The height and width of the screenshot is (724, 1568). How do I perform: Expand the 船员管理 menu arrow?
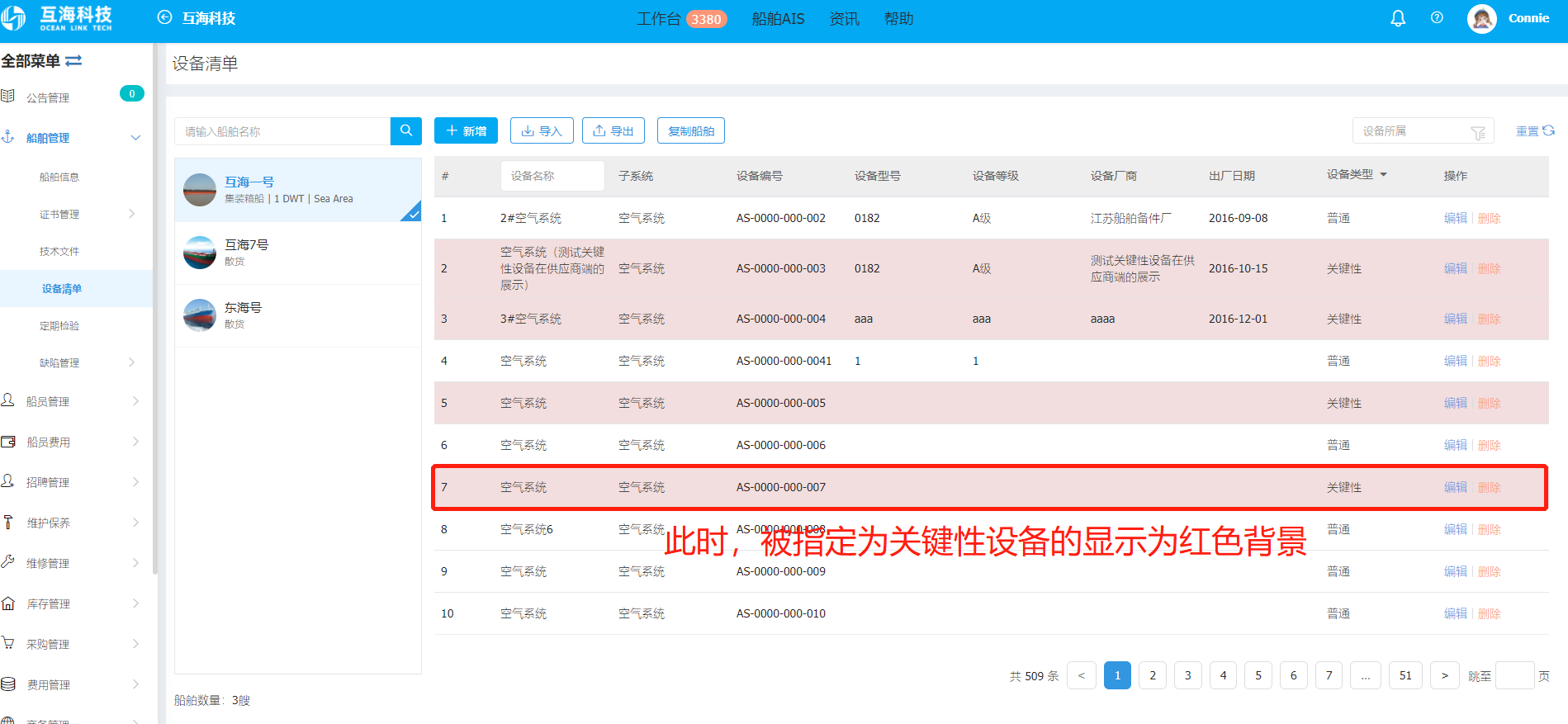(135, 401)
